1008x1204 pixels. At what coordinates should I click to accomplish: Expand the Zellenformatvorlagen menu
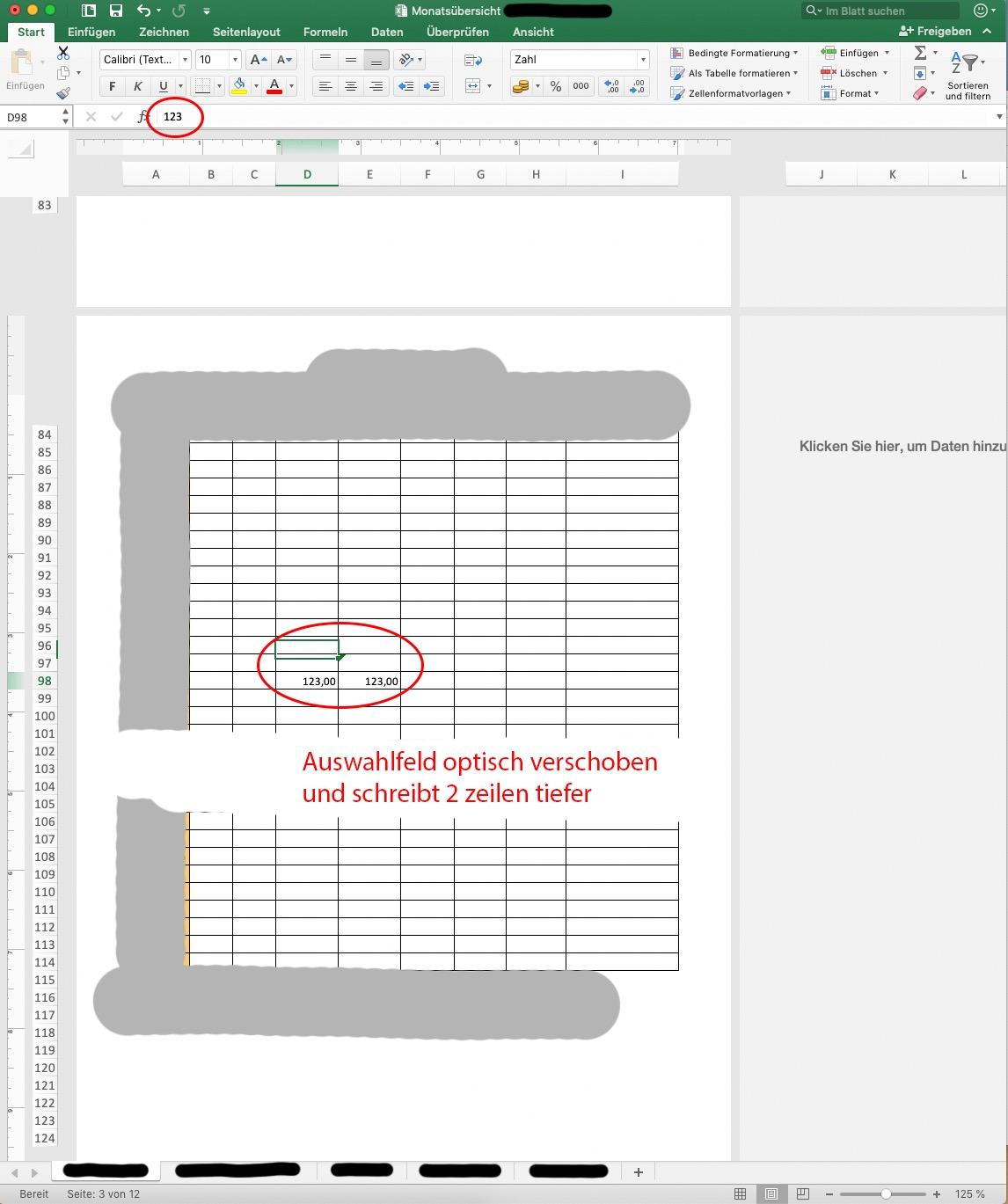(731, 93)
